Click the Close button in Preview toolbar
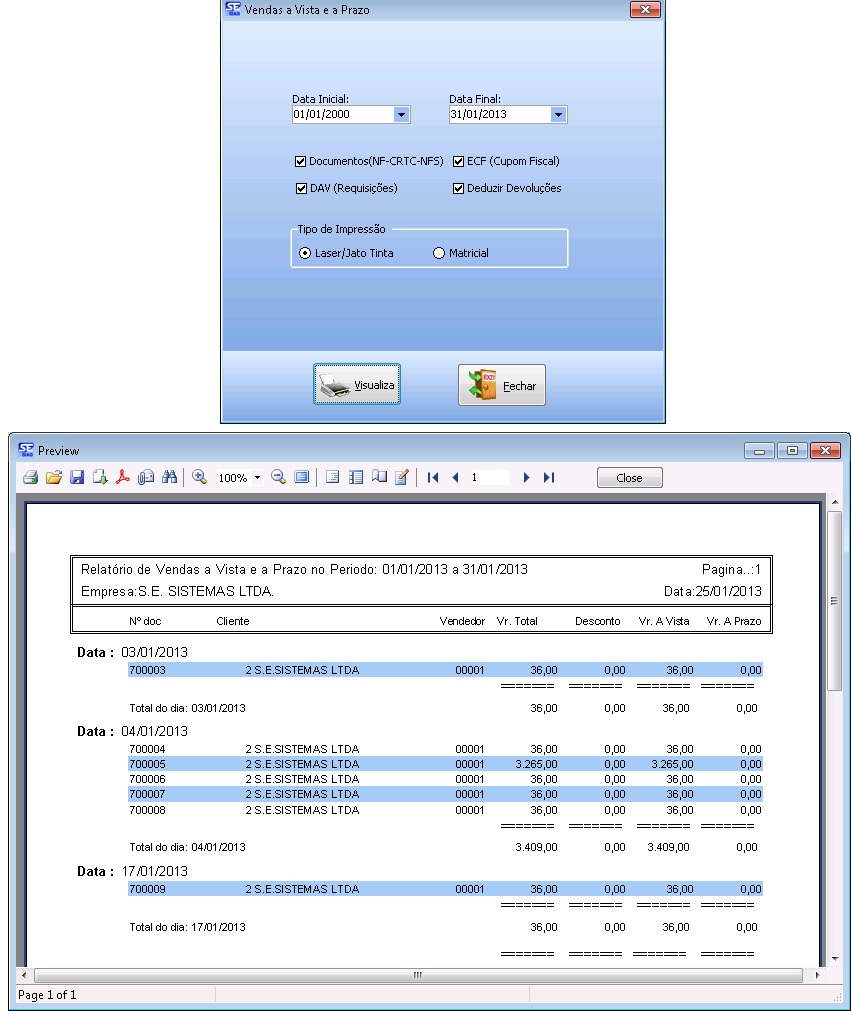This screenshot has height=1016, width=852. click(x=629, y=478)
